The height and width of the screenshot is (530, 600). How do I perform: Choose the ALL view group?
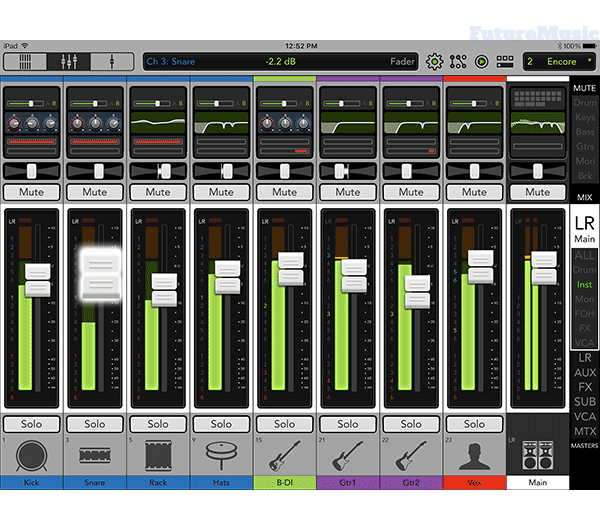pyautogui.click(x=584, y=255)
